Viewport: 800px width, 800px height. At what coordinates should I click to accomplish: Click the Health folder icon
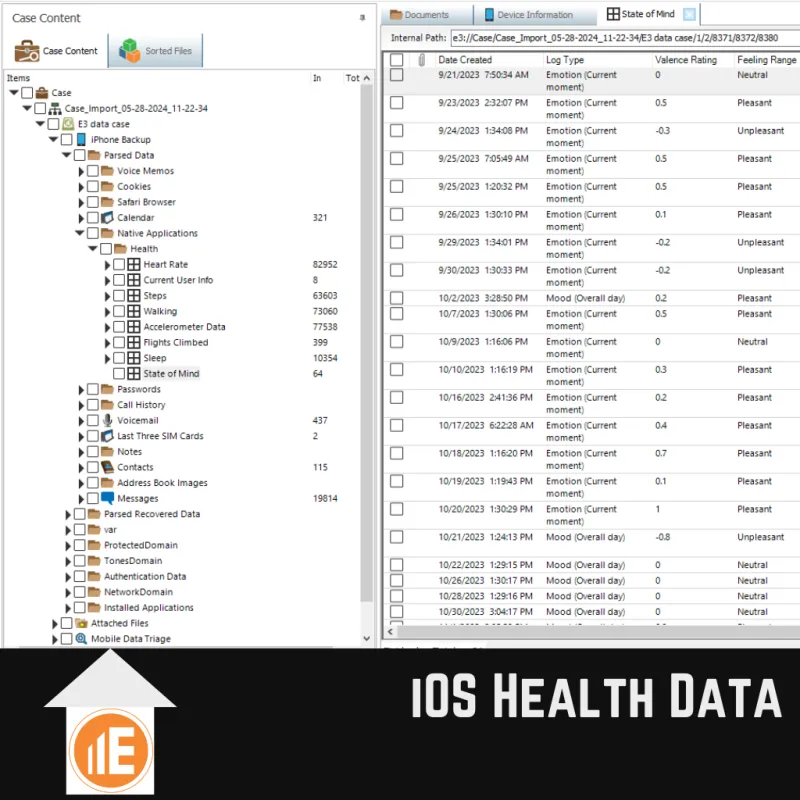(120, 248)
